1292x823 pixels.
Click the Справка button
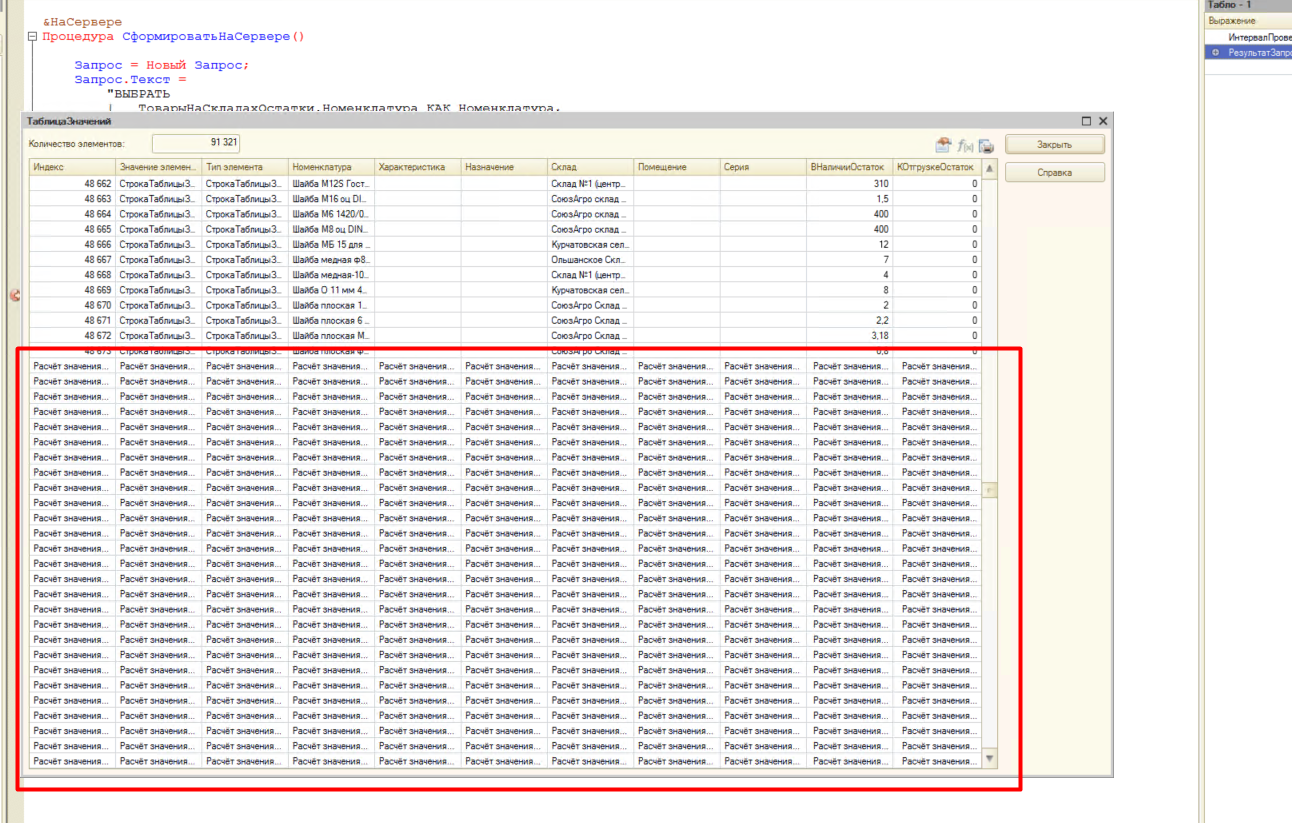point(1054,173)
